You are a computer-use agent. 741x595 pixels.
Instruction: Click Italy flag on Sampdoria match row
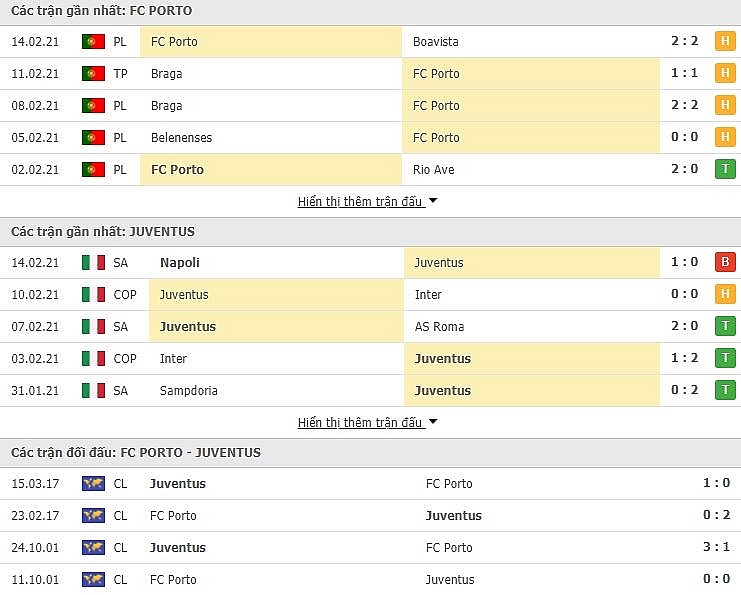94,391
